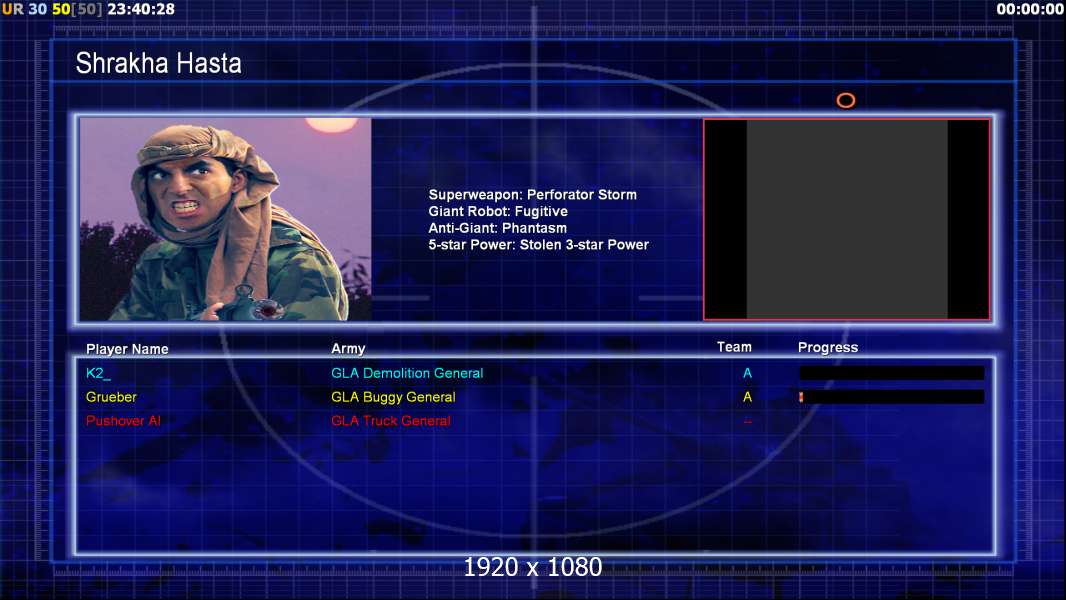Image resolution: width=1066 pixels, height=600 pixels.
Task: Click the dark map preview panel
Action: 846,219
